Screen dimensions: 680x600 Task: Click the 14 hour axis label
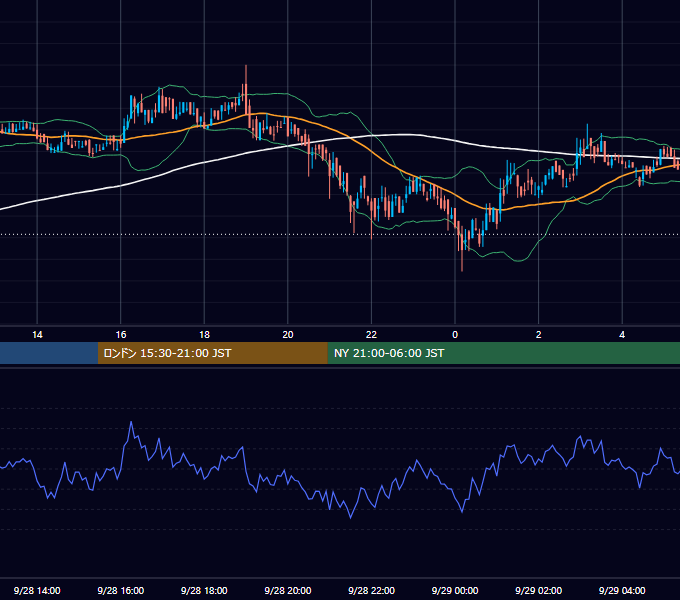(37, 335)
